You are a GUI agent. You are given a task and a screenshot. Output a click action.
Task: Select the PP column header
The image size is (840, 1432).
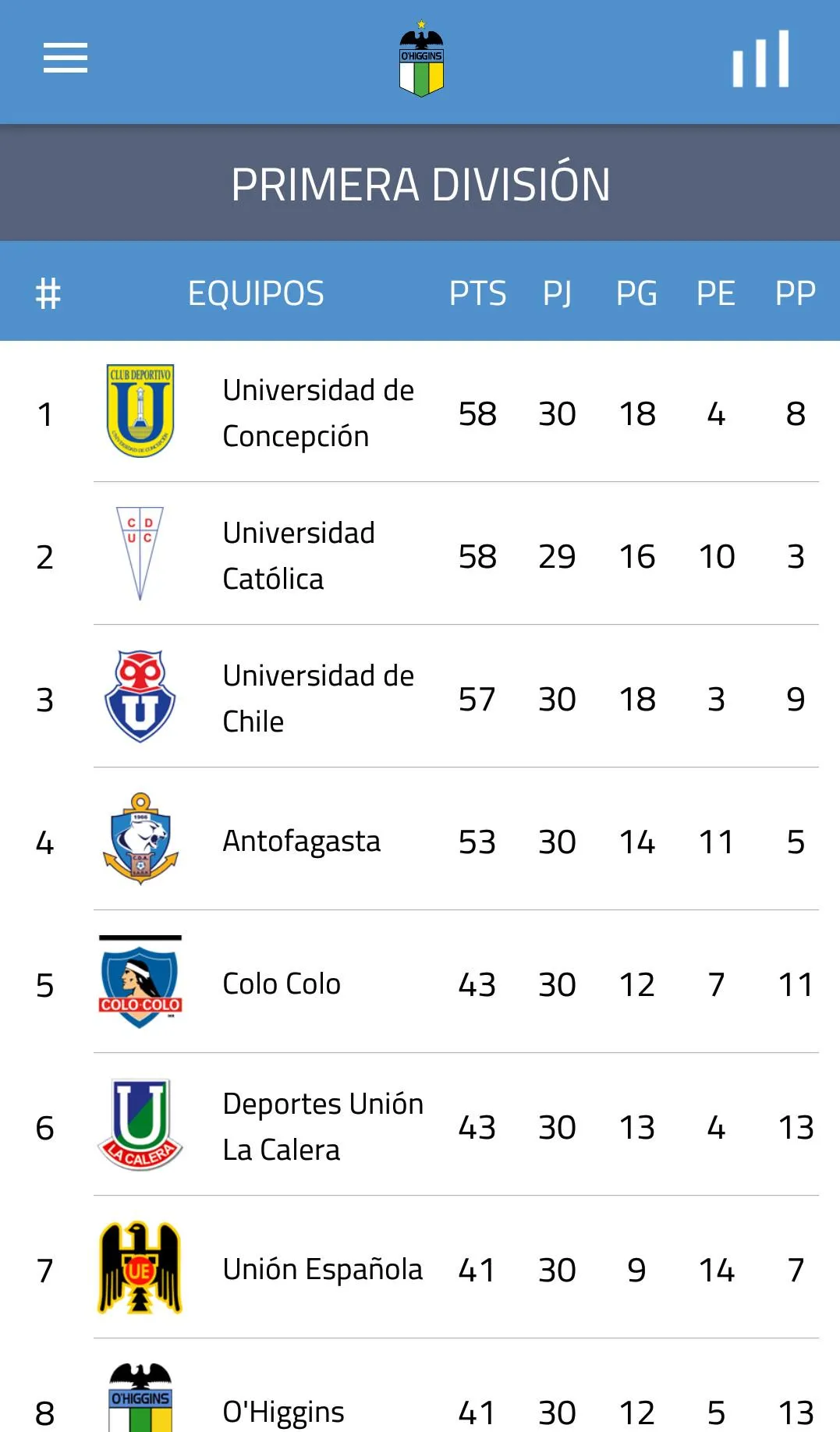(796, 294)
